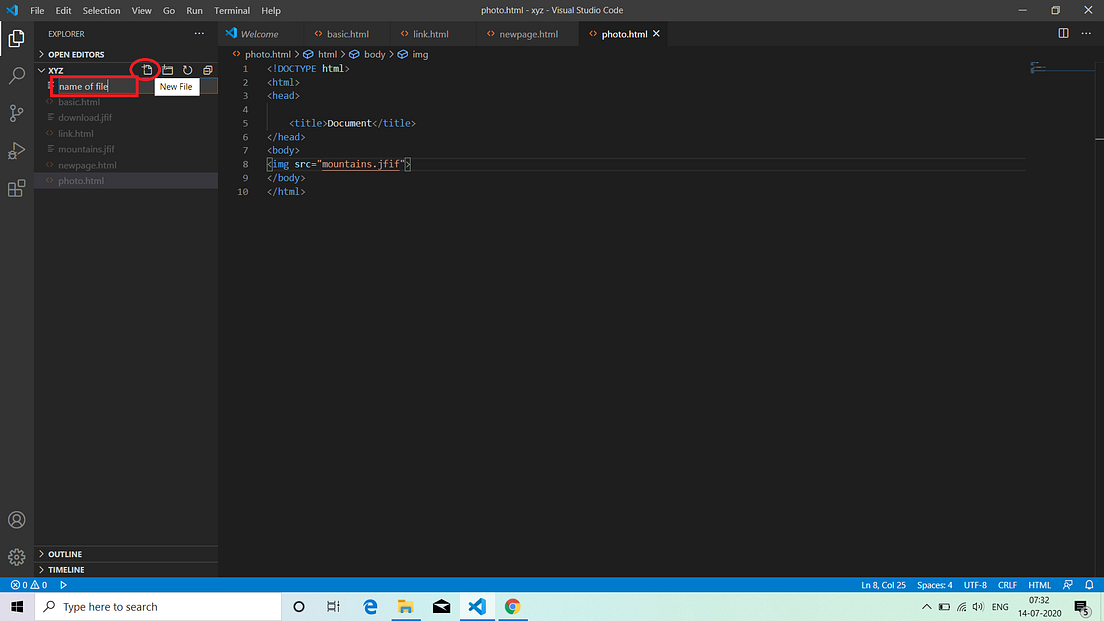1104x621 pixels.
Task: Click the Refresh Explorer icon
Action: click(187, 70)
